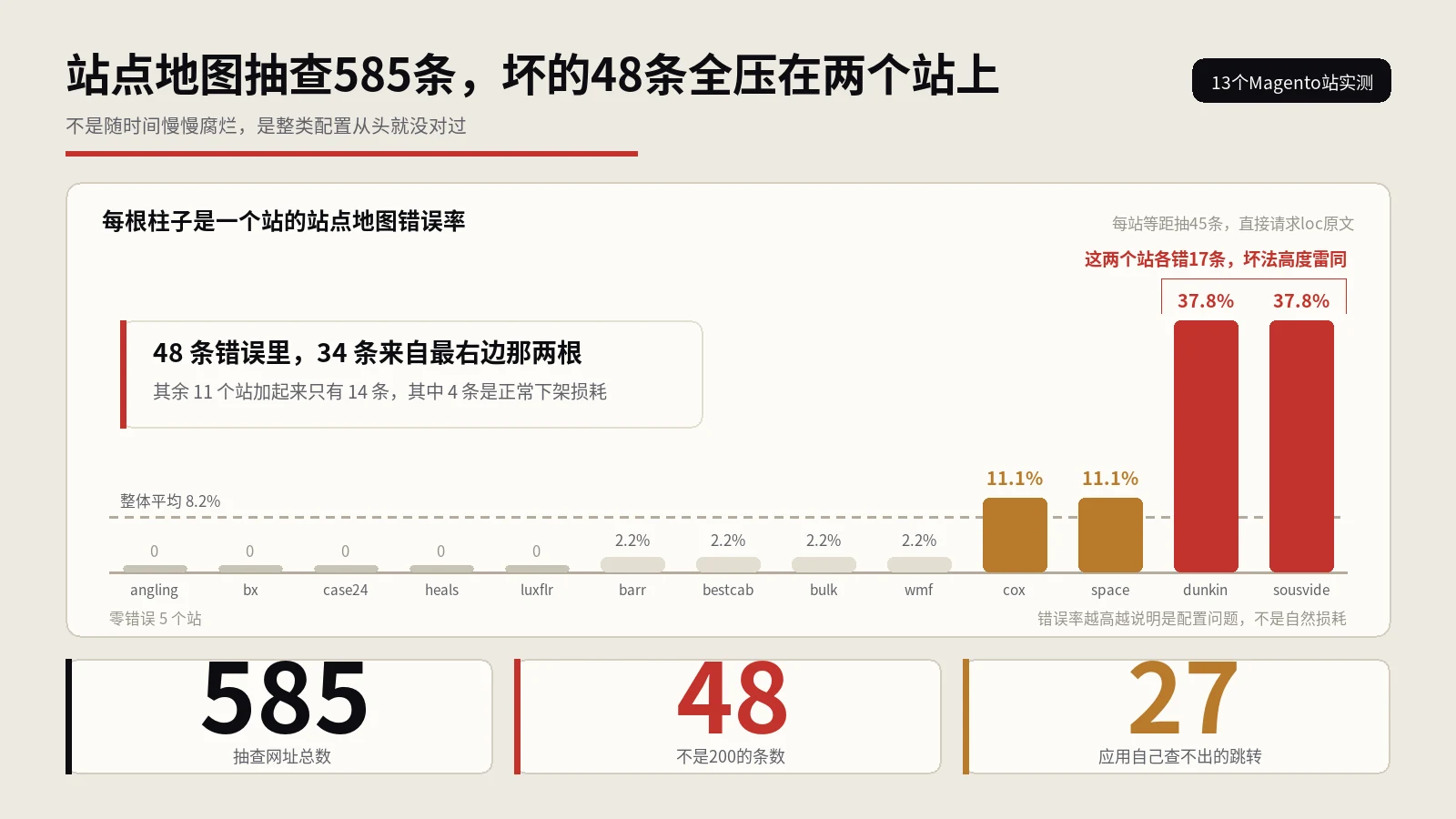Select the bestcab bar at 2.2%
Image resolution: width=1456 pixels, height=819 pixels.
click(x=728, y=565)
